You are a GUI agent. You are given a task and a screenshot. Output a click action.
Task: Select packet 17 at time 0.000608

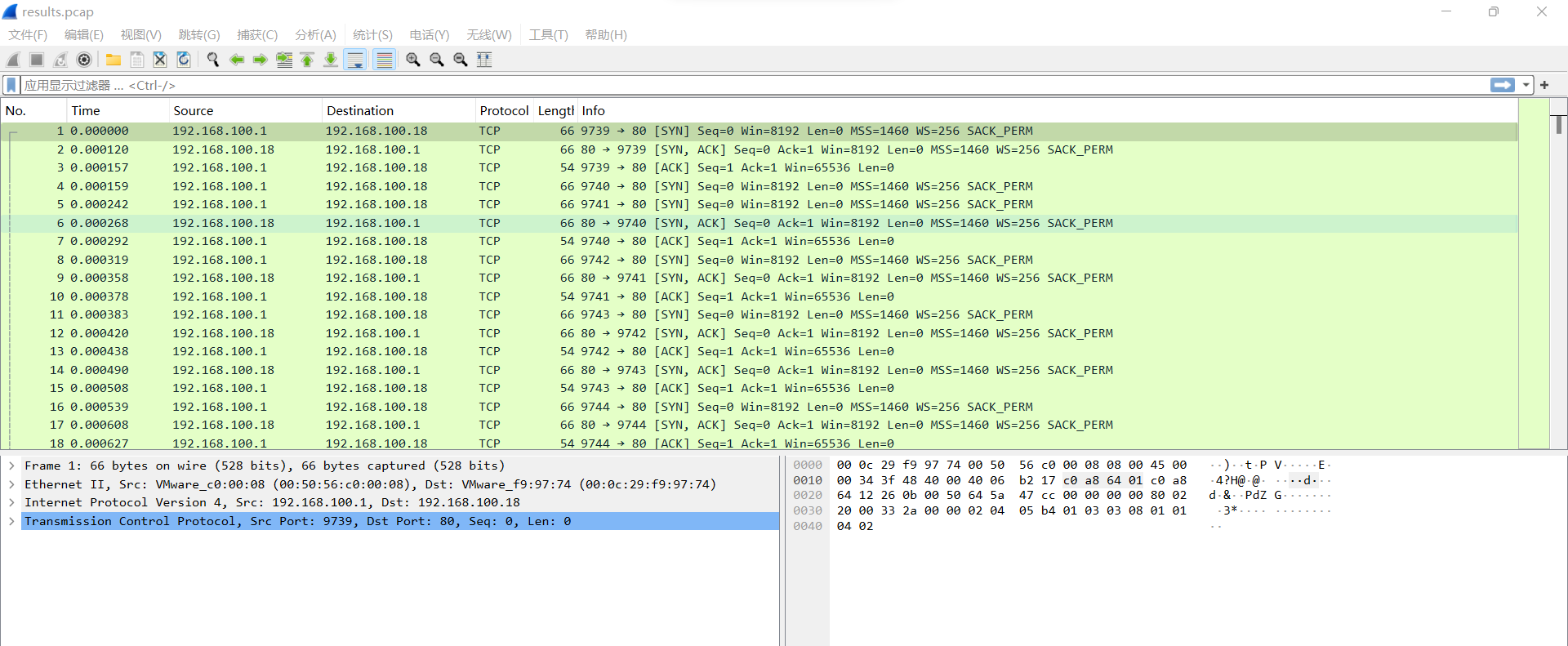(x=759, y=425)
